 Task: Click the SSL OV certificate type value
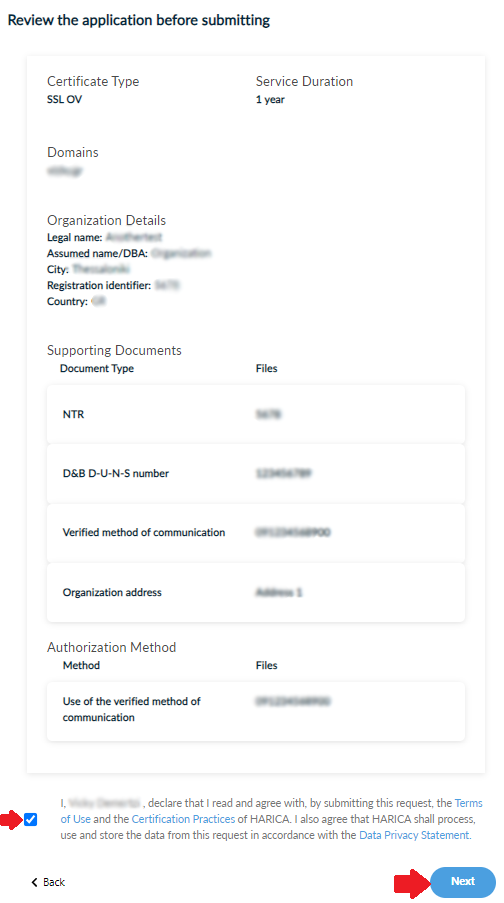[x=65, y=100]
